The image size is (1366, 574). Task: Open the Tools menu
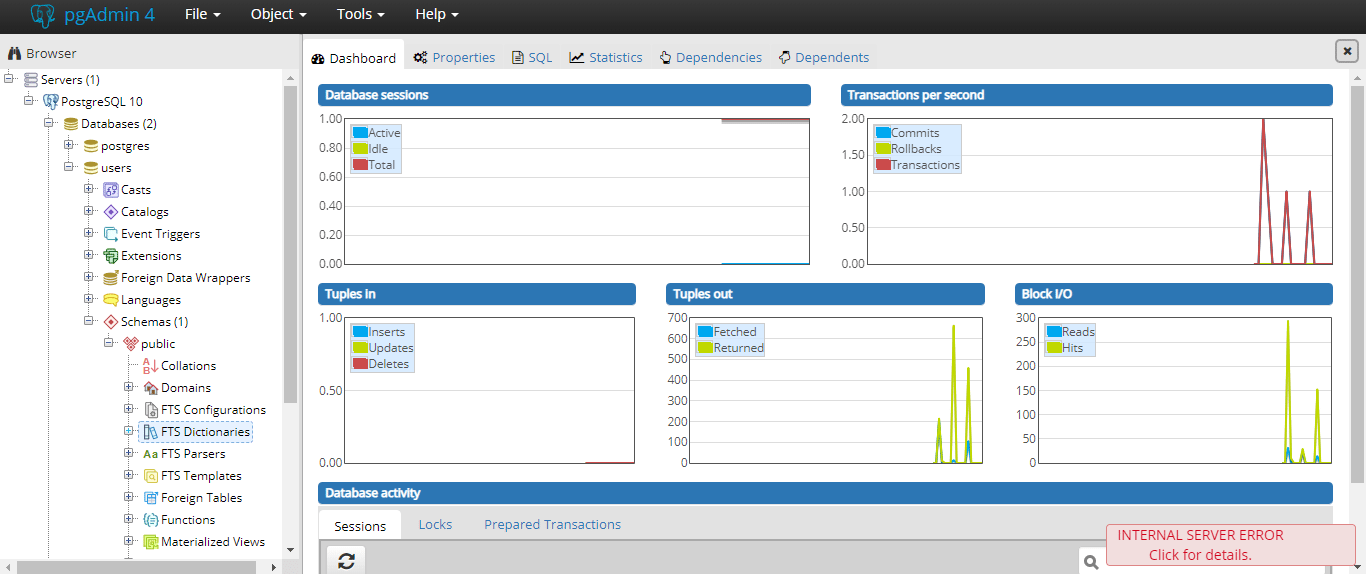click(x=360, y=15)
